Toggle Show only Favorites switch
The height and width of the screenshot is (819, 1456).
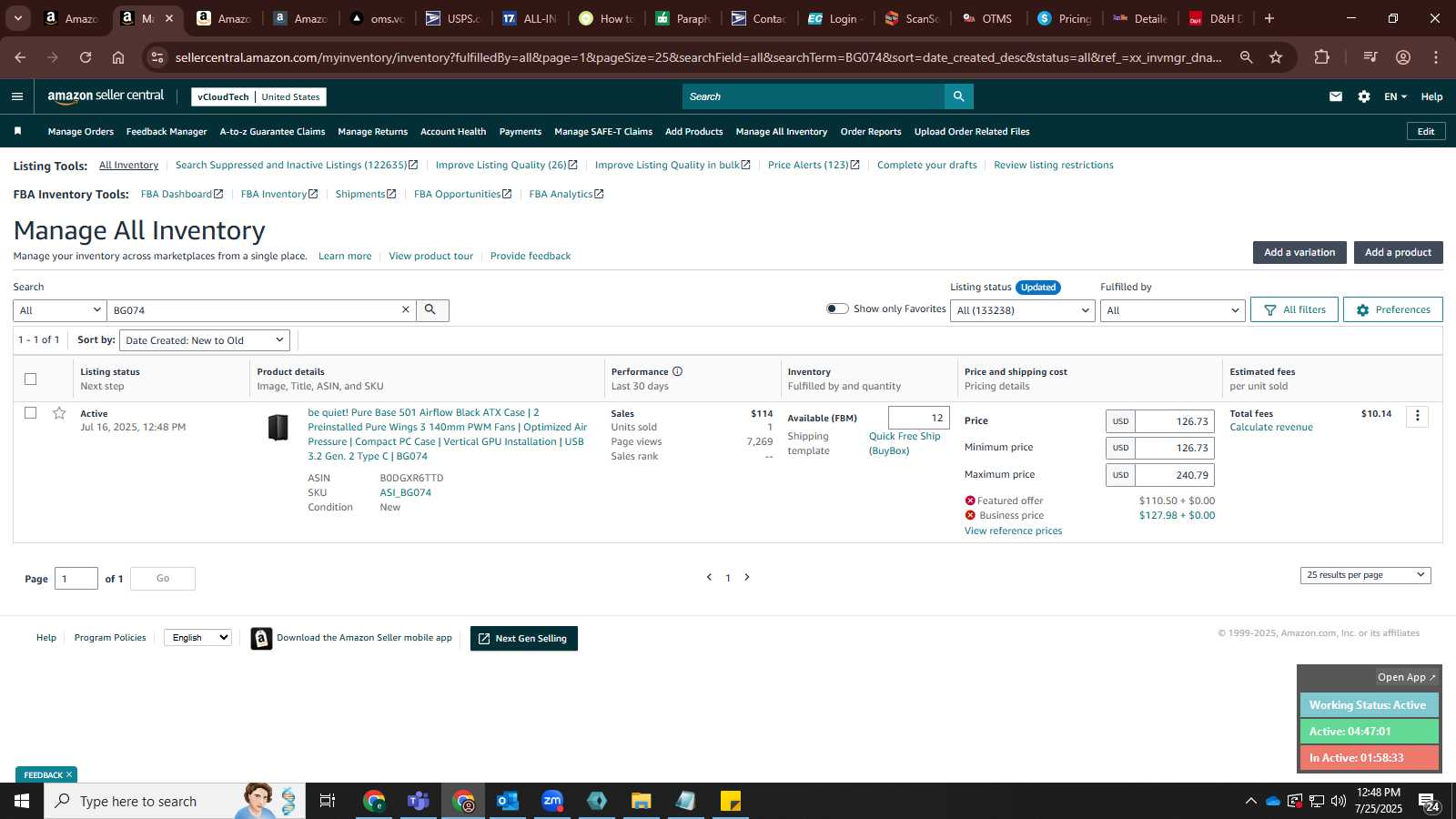(837, 308)
